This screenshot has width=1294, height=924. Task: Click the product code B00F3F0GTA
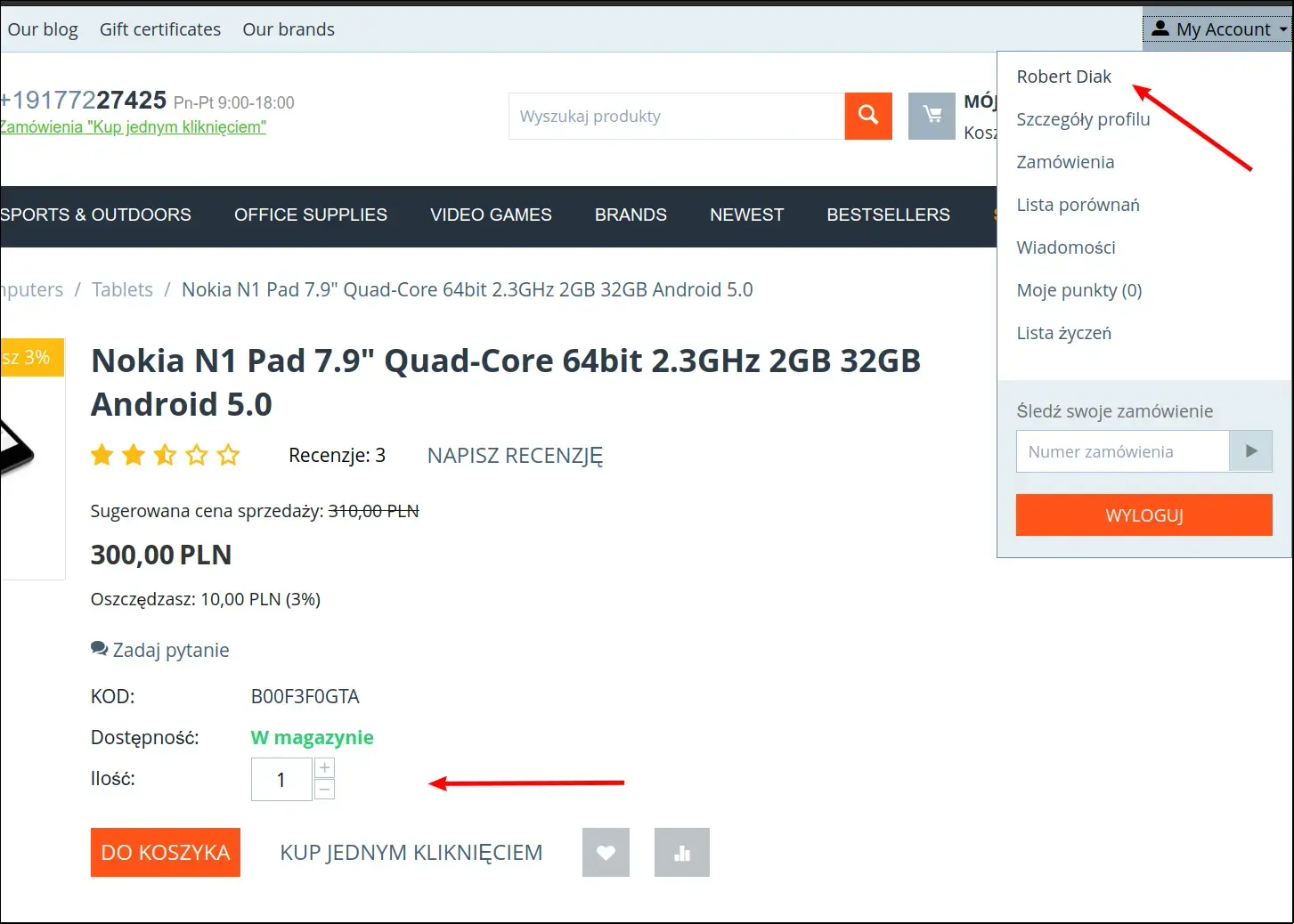click(x=305, y=696)
